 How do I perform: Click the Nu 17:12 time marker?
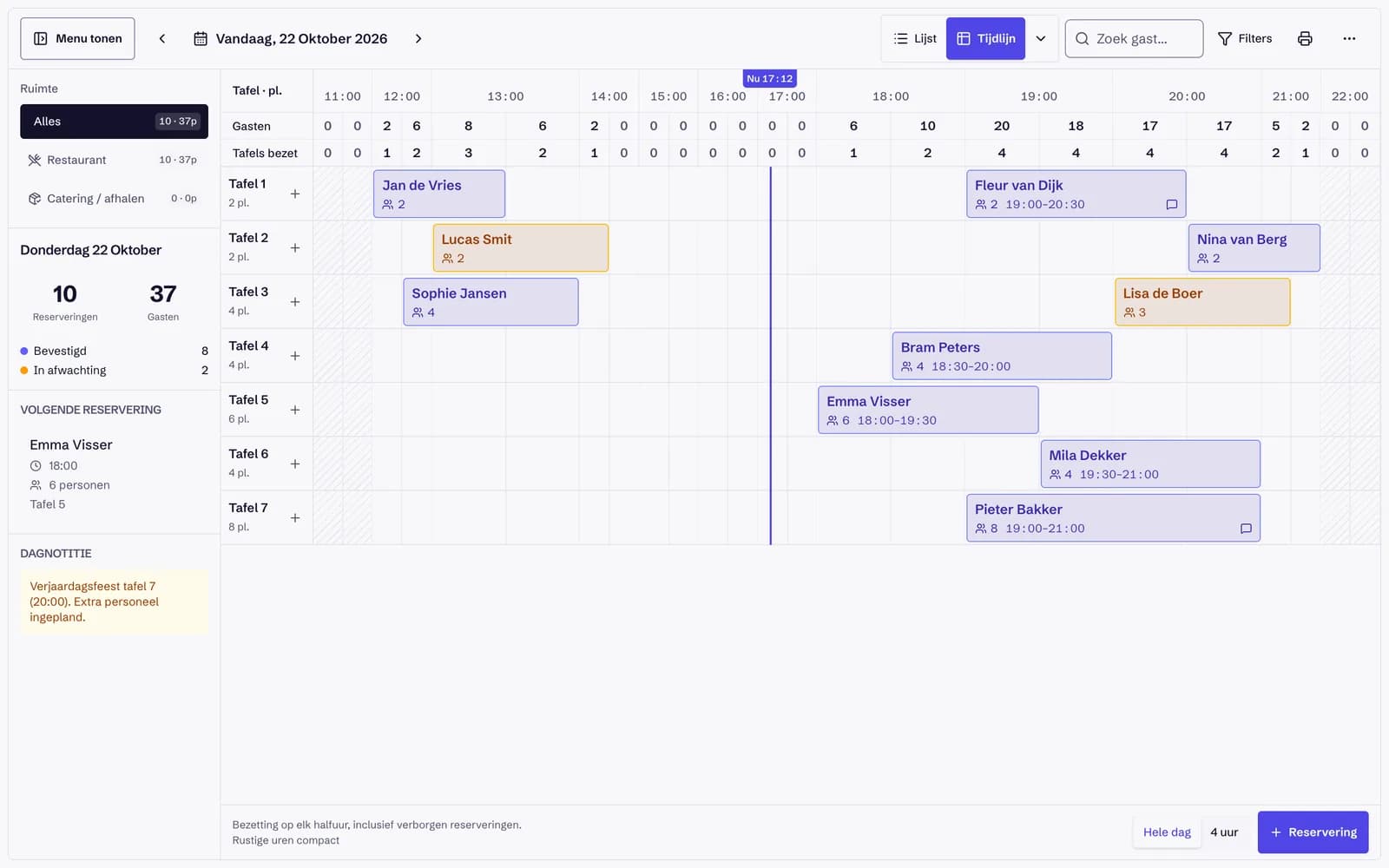770,78
